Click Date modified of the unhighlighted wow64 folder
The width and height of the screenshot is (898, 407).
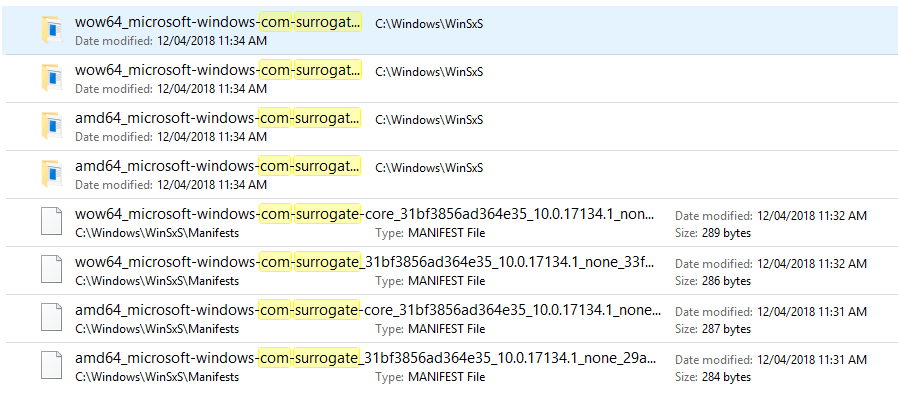(x=171, y=89)
